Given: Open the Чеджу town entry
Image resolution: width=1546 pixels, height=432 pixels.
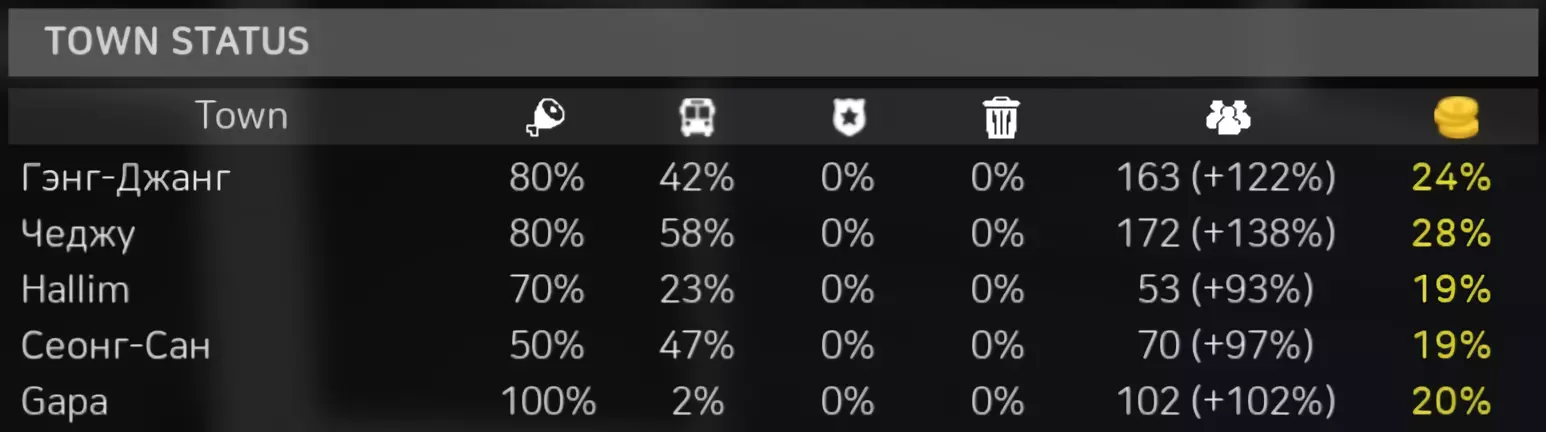Looking at the screenshot, I should (x=78, y=234).
